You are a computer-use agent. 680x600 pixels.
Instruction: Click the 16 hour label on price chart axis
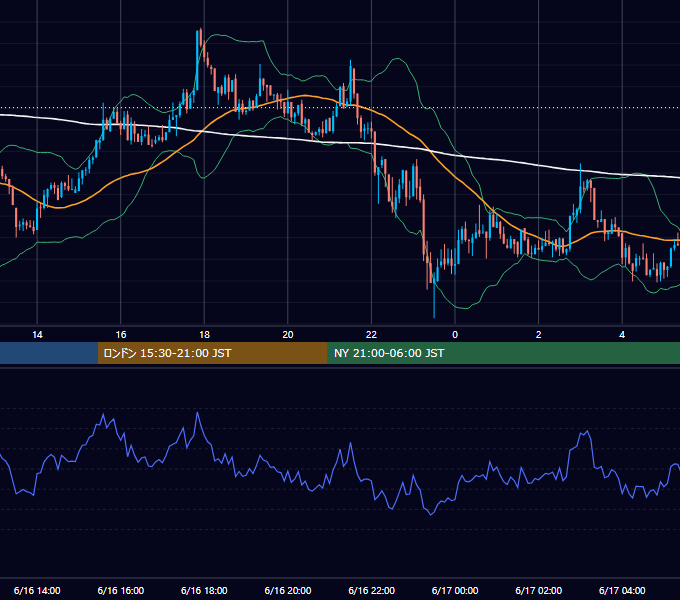pyautogui.click(x=121, y=335)
